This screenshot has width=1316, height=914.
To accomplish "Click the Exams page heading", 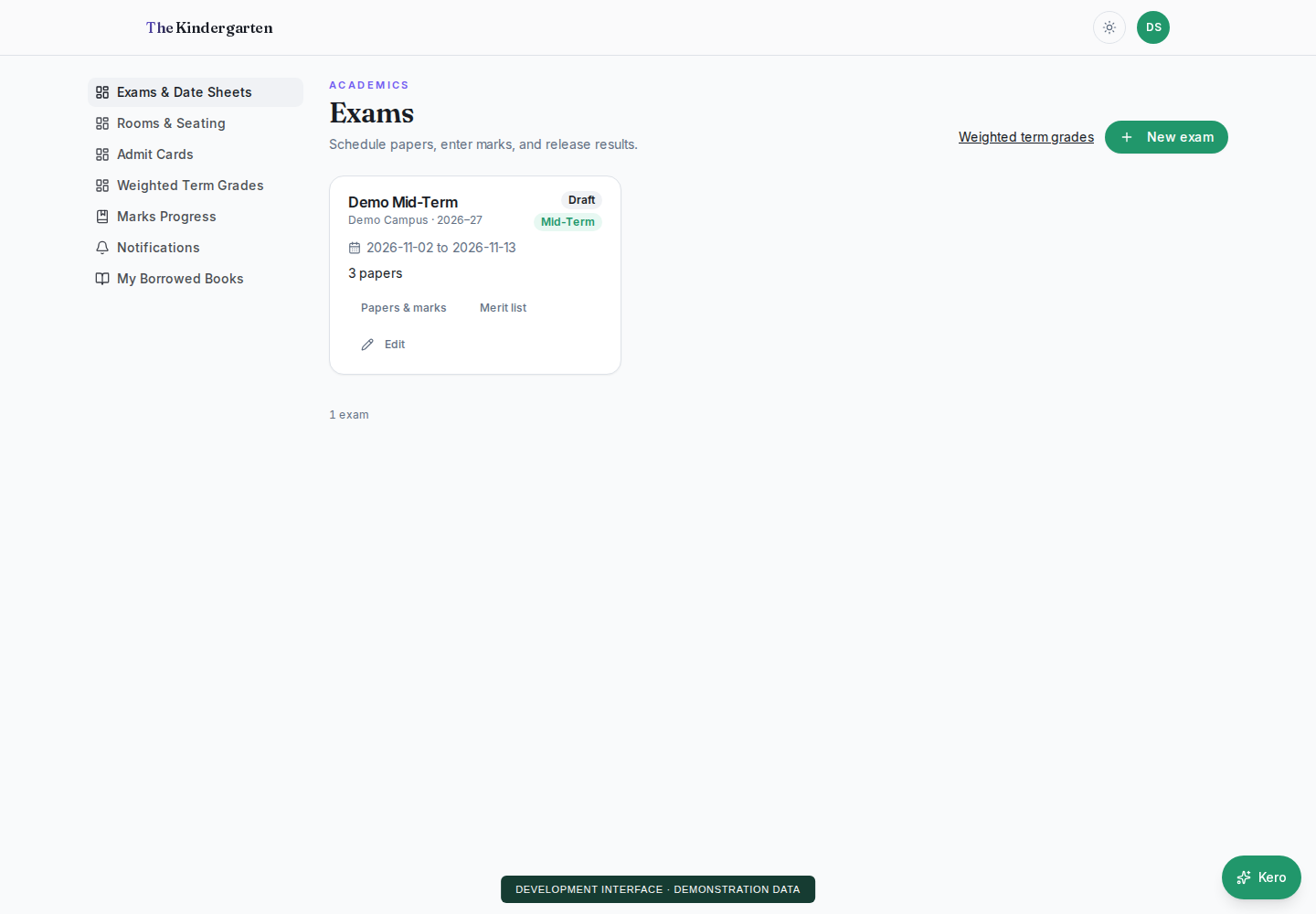I will [x=372, y=113].
